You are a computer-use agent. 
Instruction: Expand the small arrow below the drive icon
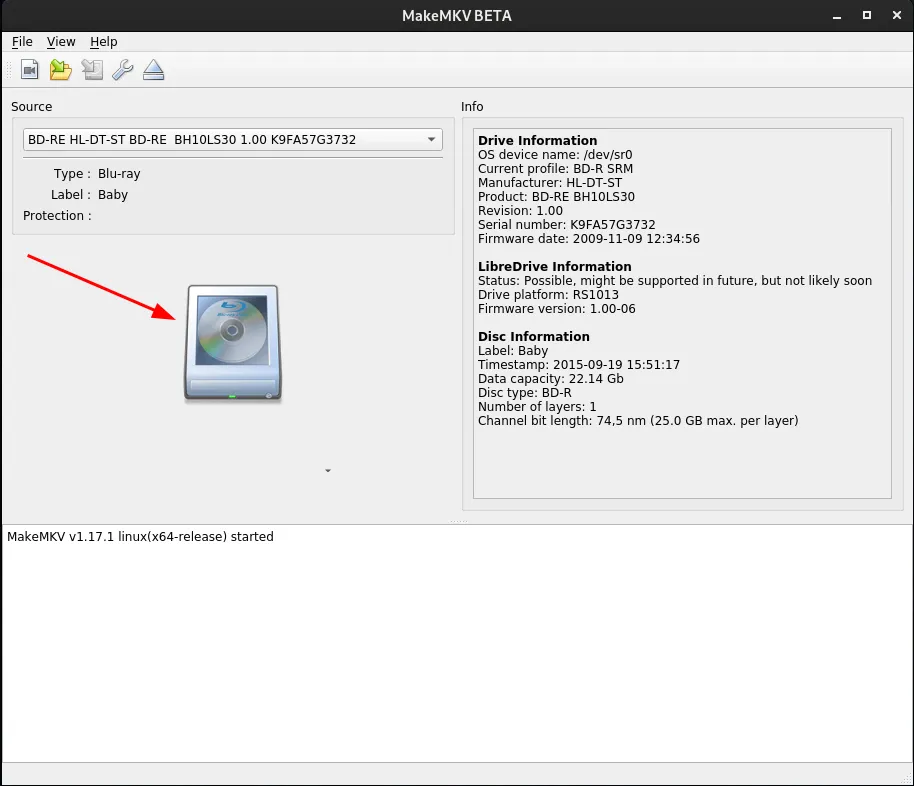[327, 470]
